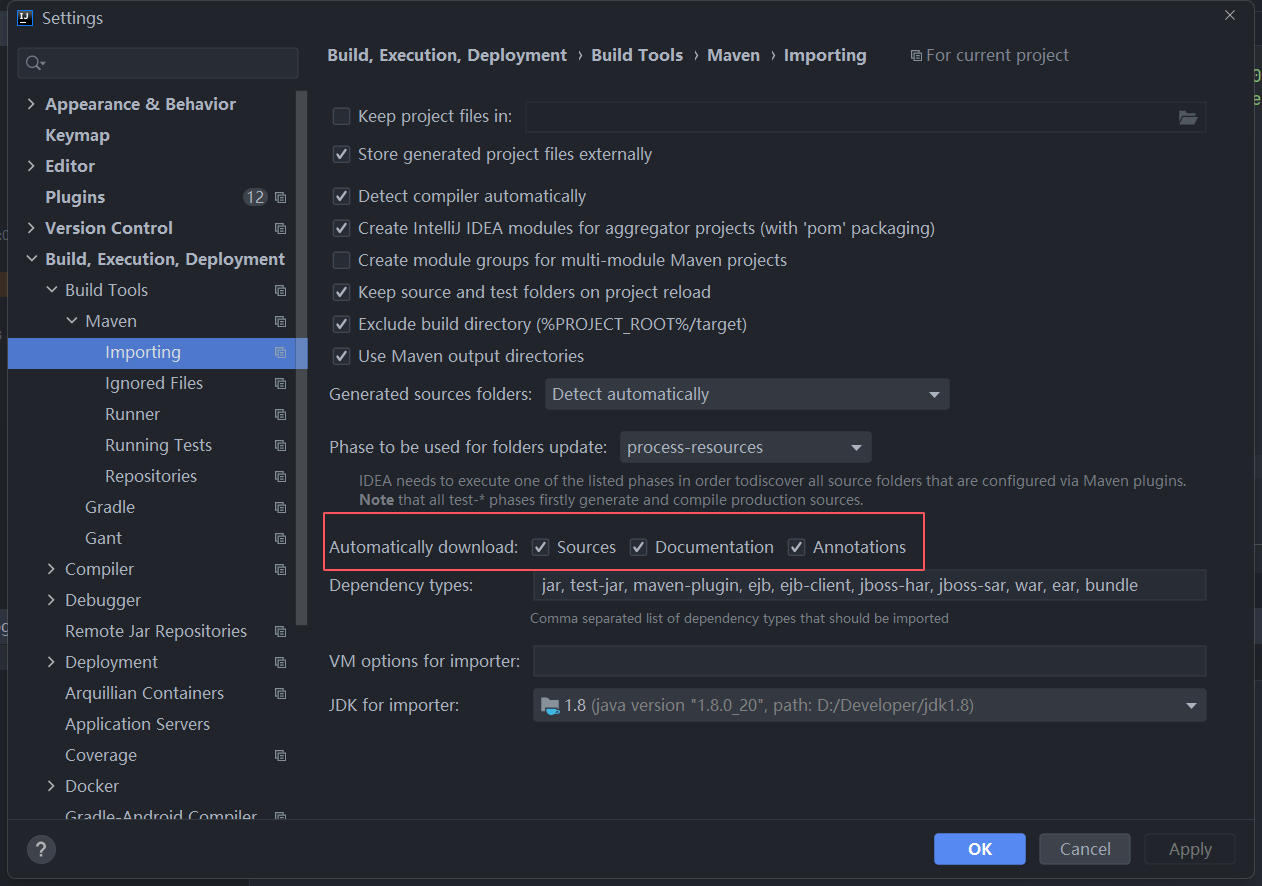Toggle Create IntelliJ IDEA modules for aggregator projects

point(341,228)
